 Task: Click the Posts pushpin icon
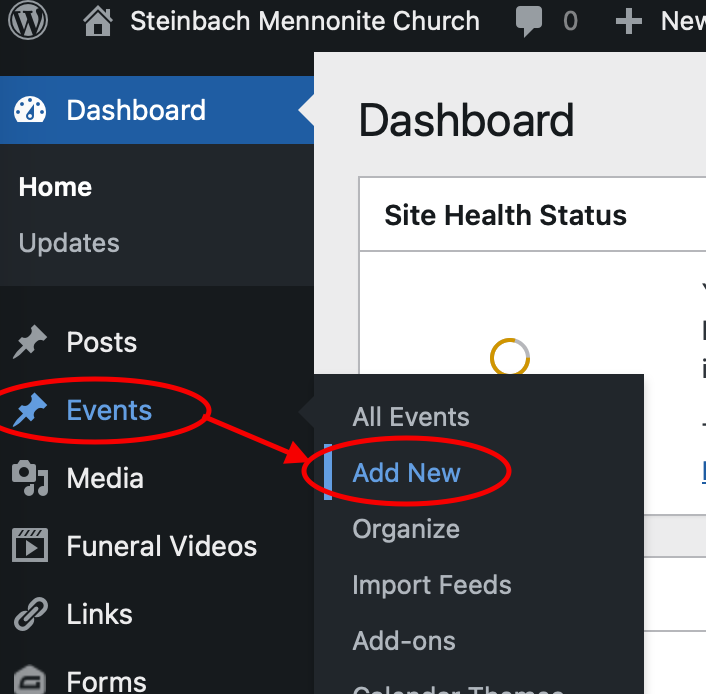click(x=30, y=342)
